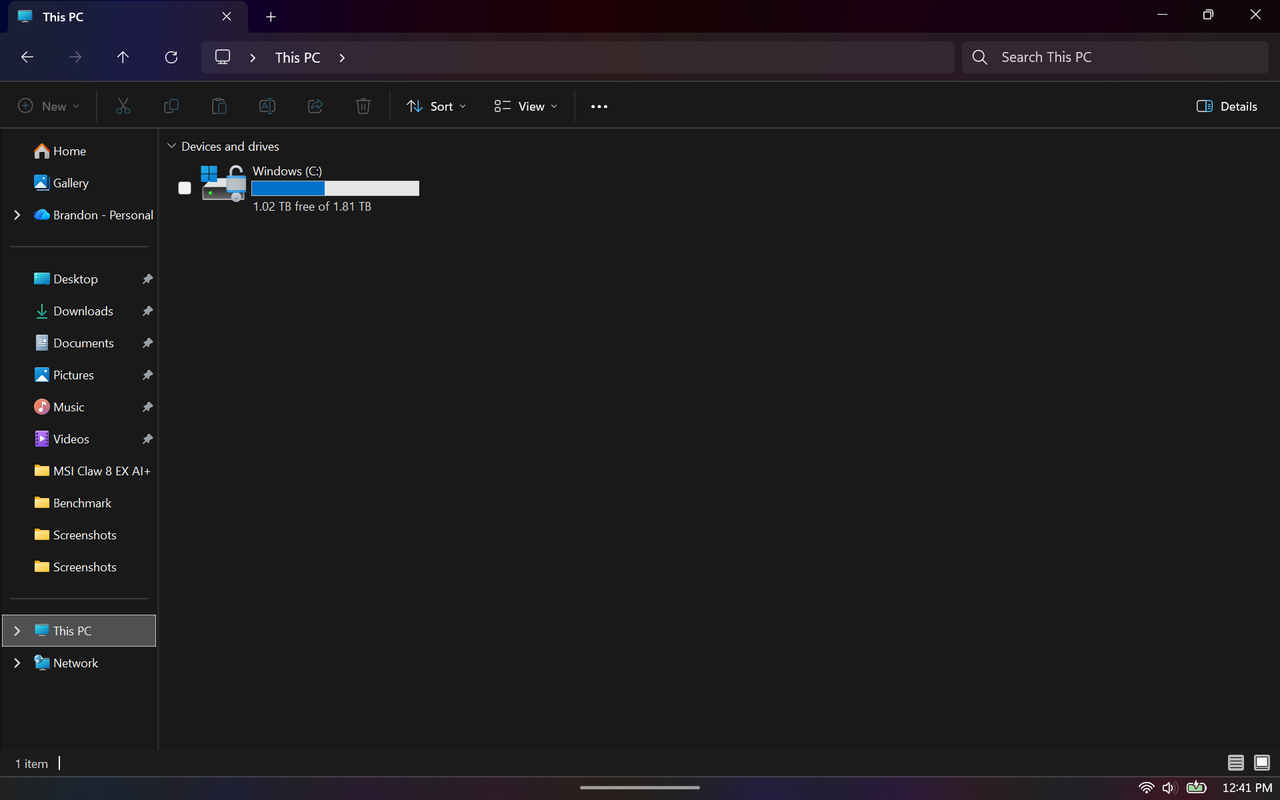Add a new tab with plus button
Image resolution: width=1280 pixels, height=800 pixels.
pos(271,17)
